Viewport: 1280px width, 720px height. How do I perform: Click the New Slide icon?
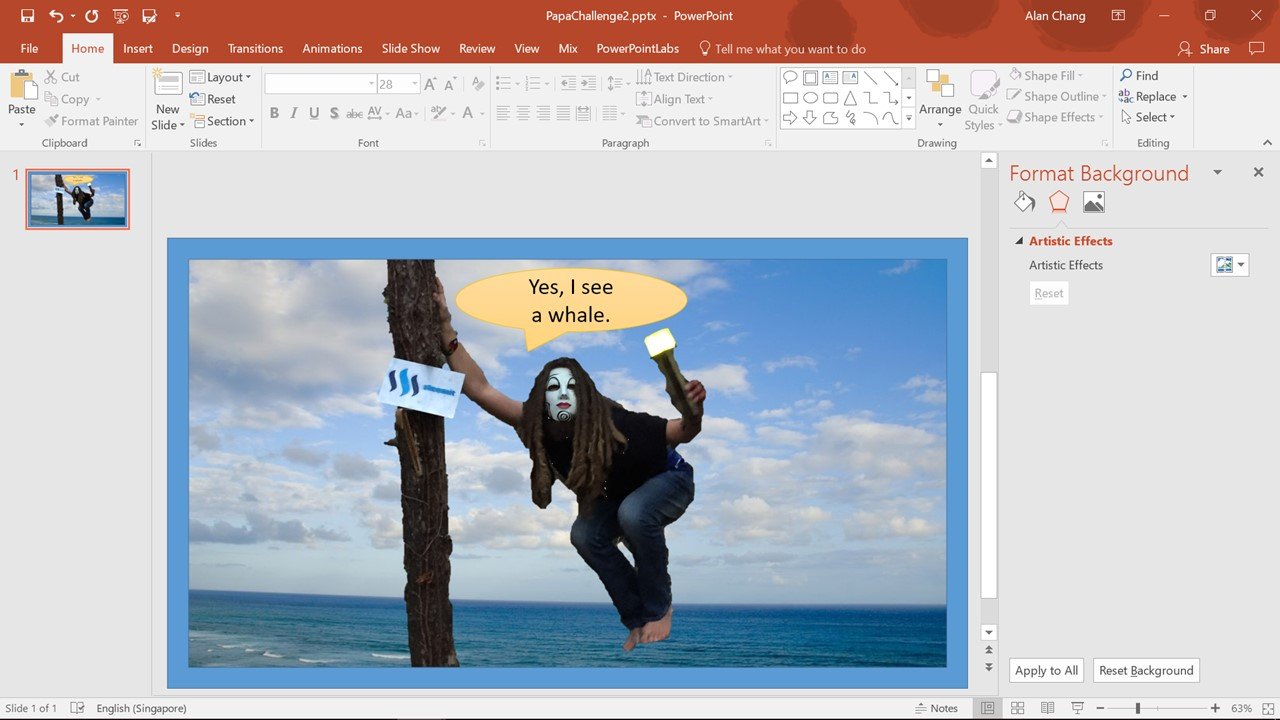pos(168,85)
